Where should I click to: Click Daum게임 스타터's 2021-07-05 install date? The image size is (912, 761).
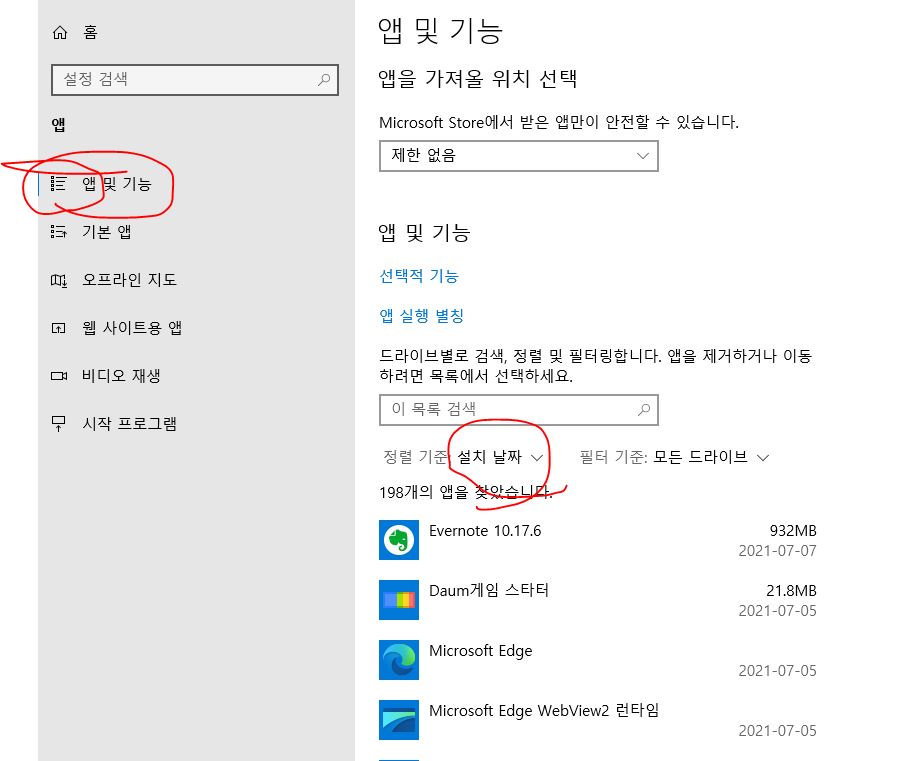coord(778,610)
